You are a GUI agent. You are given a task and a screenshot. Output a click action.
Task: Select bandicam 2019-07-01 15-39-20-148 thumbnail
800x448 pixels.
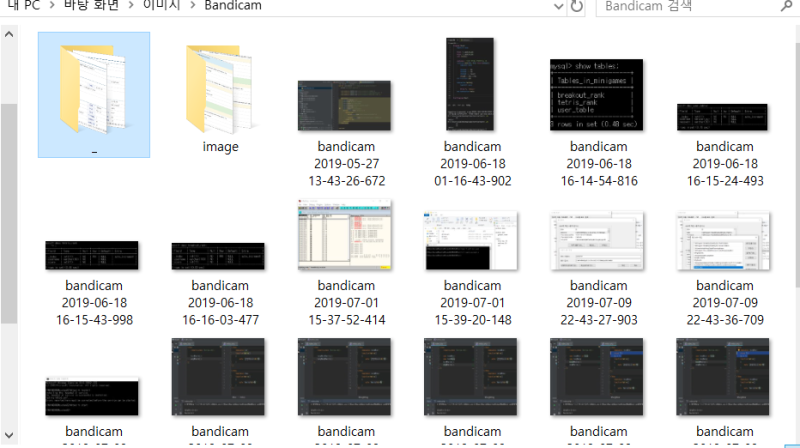tap(471, 241)
